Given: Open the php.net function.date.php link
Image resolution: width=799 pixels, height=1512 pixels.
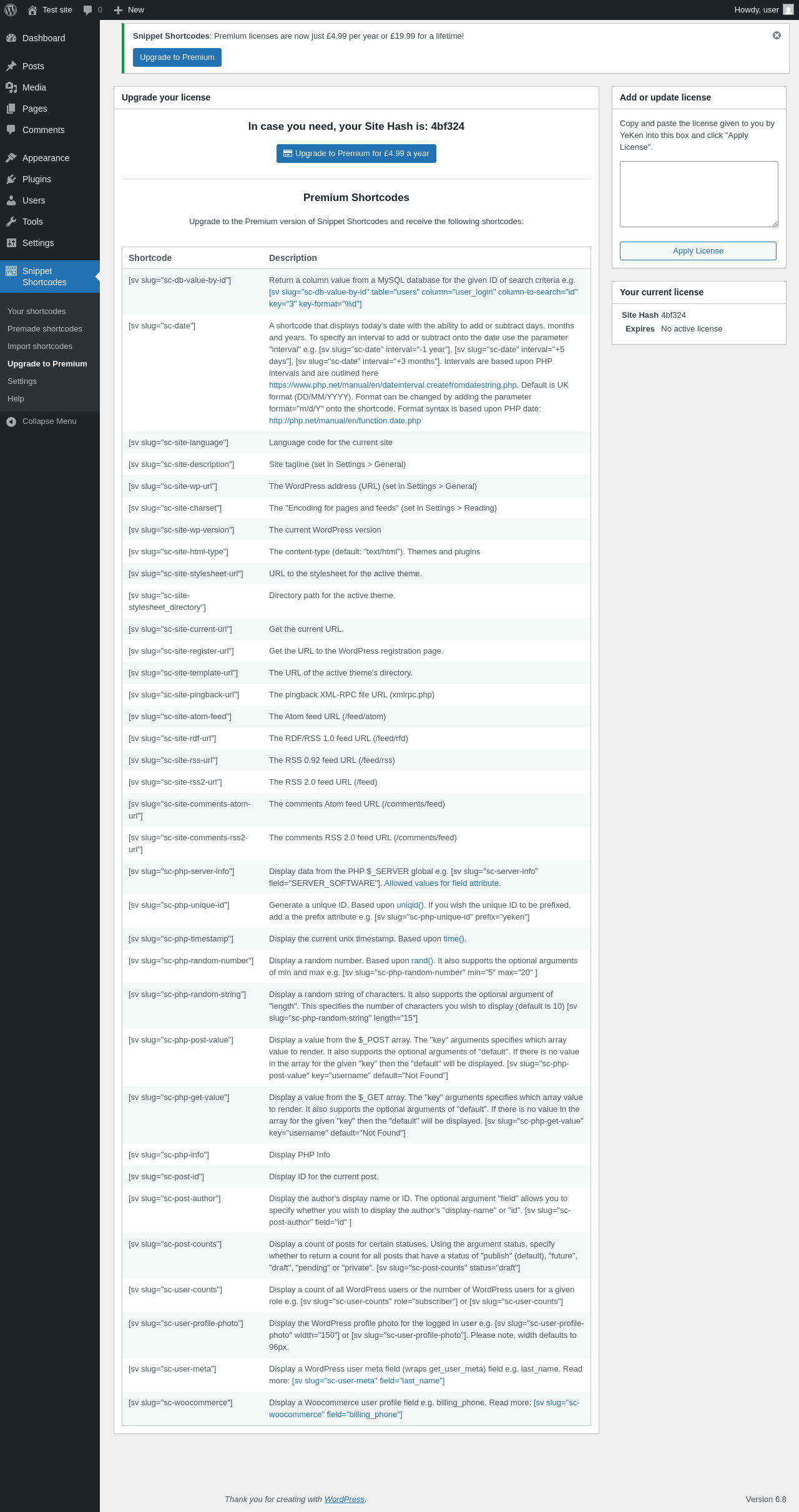Looking at the screenshot, I should tap(345, 421).
